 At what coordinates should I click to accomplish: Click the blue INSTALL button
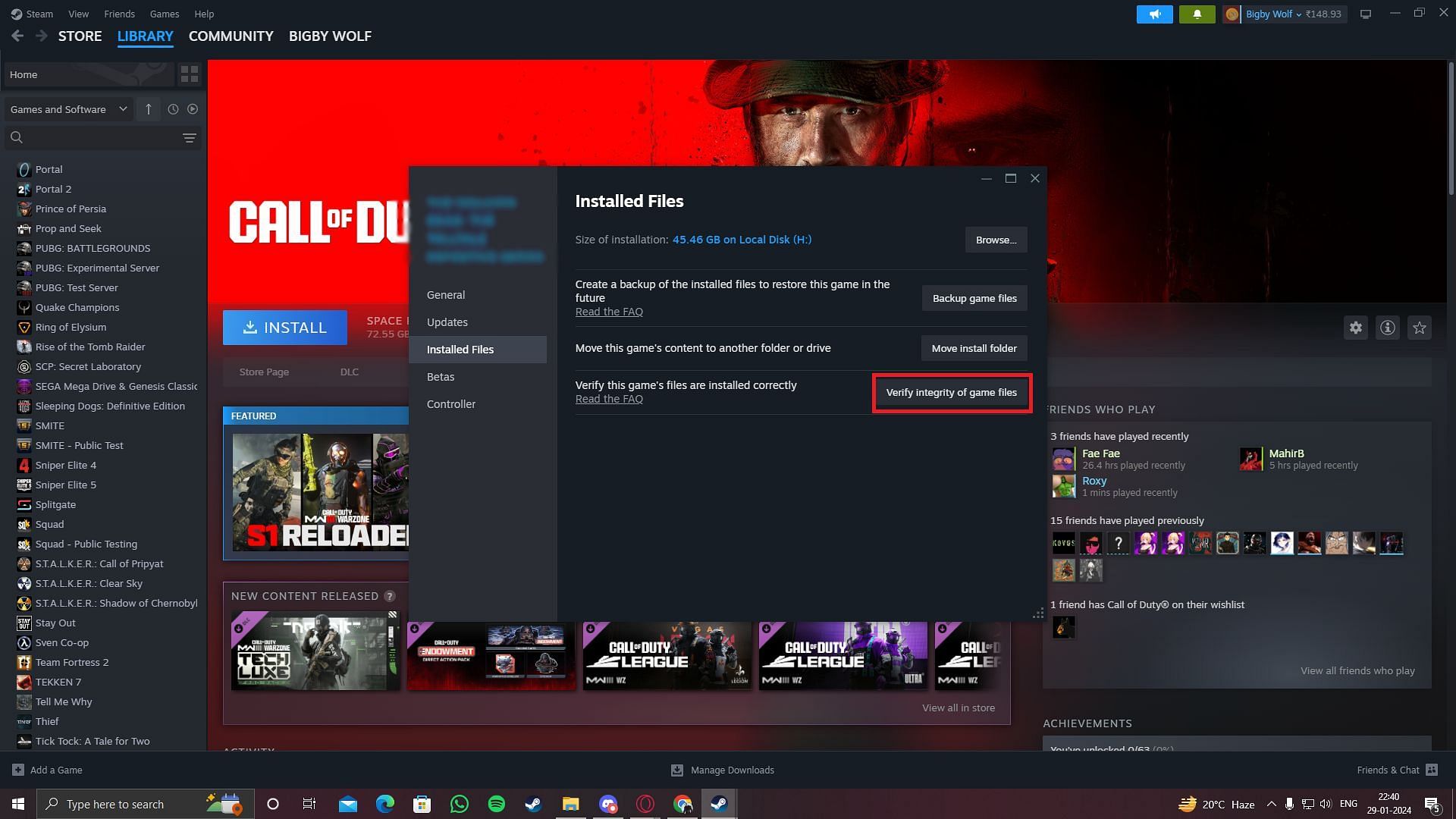coord(284,328)
